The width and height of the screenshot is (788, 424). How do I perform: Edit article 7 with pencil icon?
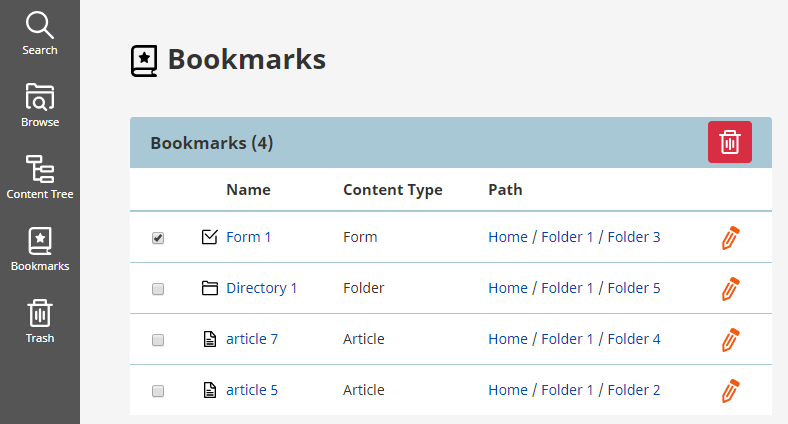(730, 340)
